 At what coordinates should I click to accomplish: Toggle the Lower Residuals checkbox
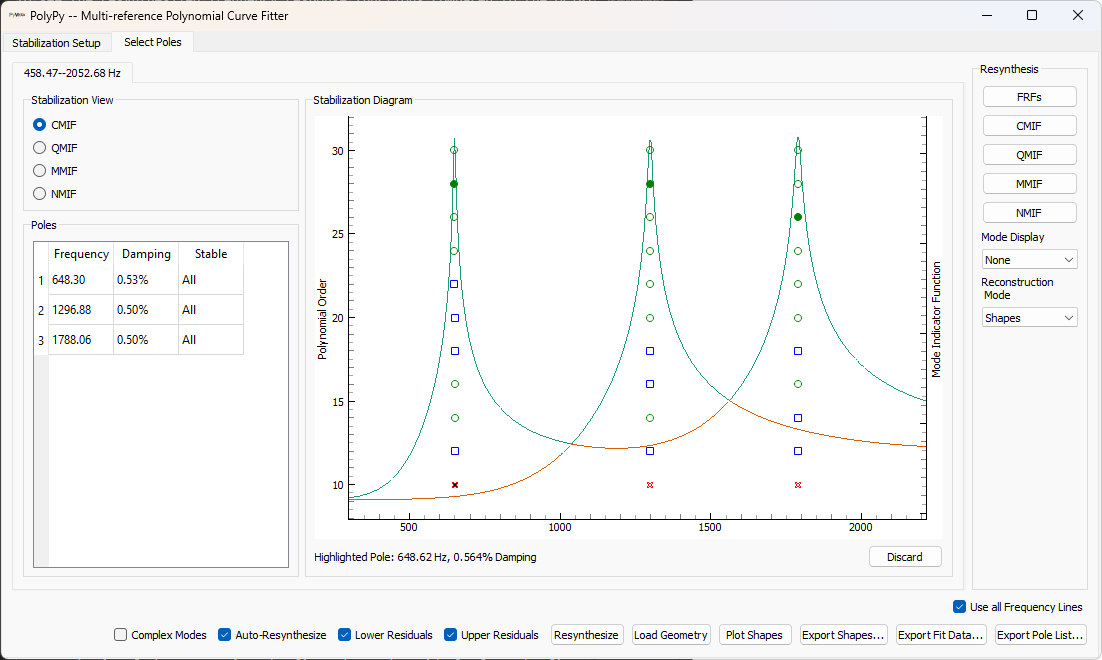pos(345,635)
